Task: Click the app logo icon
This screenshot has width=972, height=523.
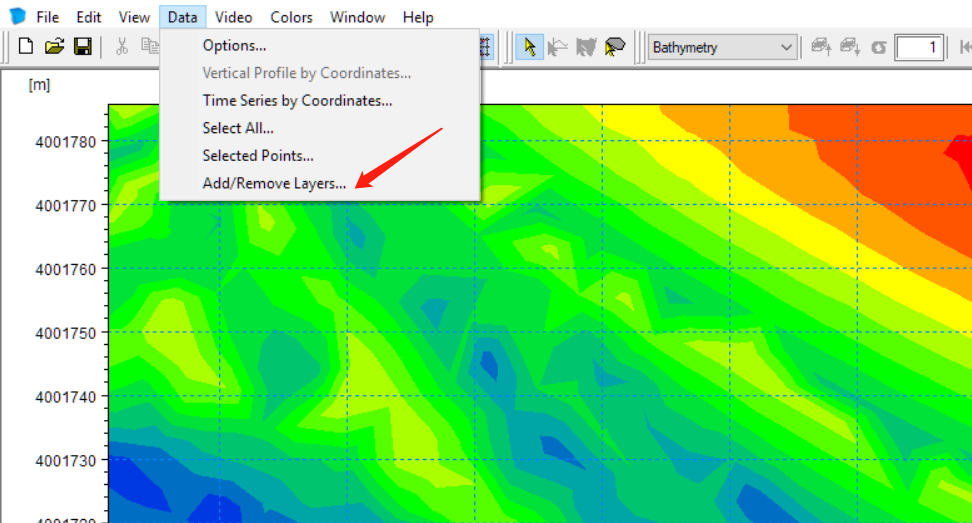Action: 18,17
